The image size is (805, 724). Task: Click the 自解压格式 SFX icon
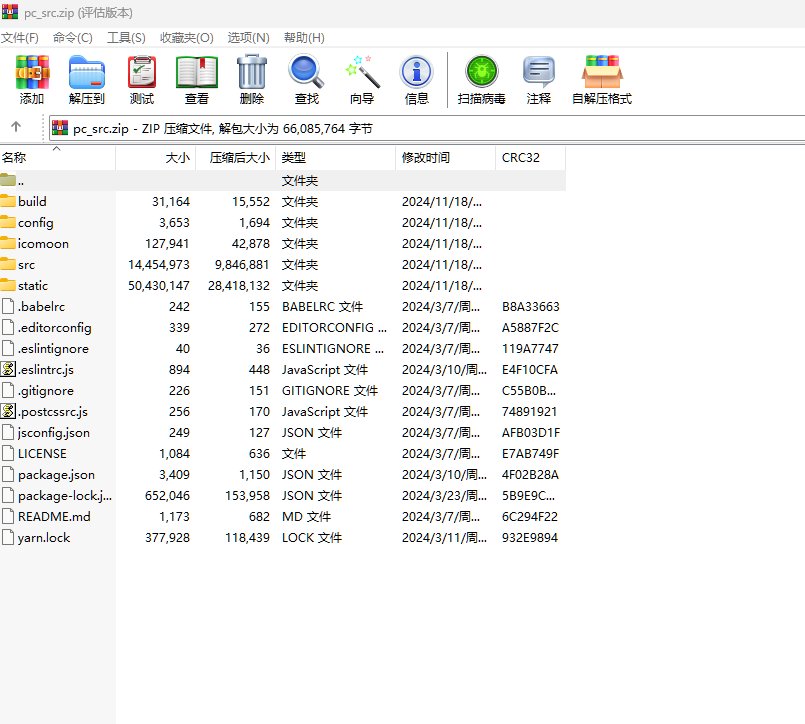602,80
